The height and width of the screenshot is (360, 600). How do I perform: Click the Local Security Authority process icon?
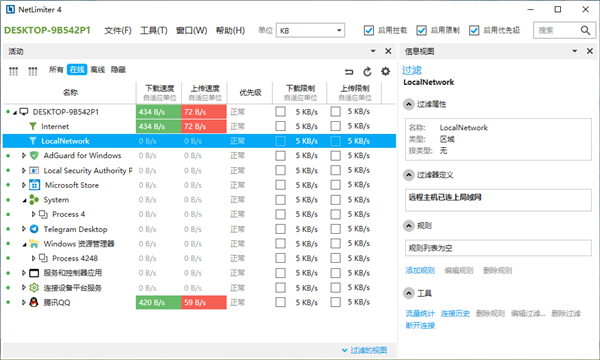34,170
